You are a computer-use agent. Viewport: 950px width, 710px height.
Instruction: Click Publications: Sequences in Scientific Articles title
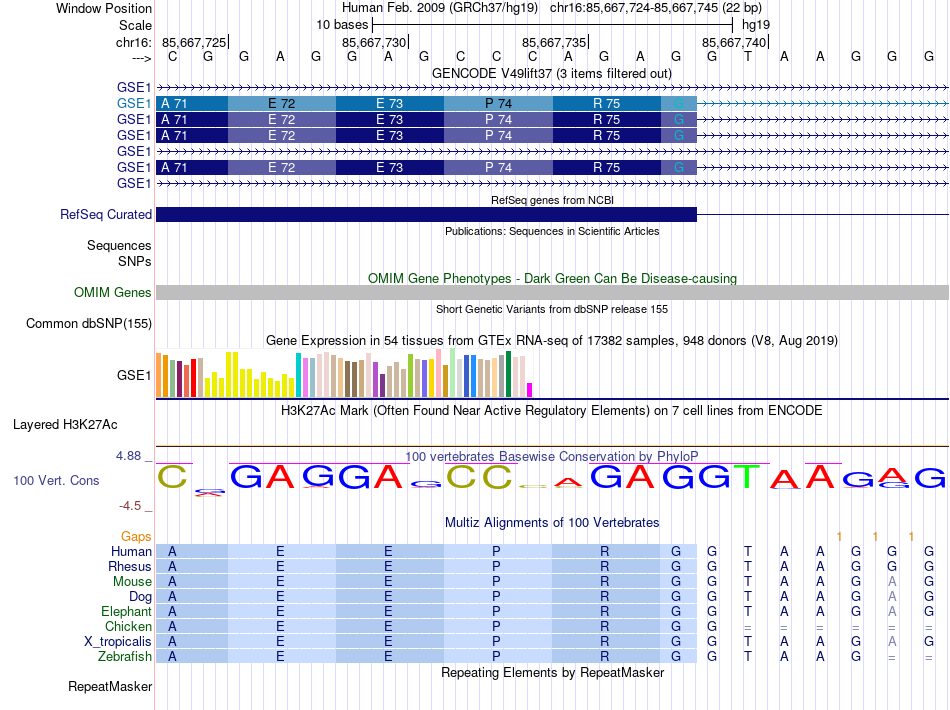pyautogui.click(x=552, y=231)
